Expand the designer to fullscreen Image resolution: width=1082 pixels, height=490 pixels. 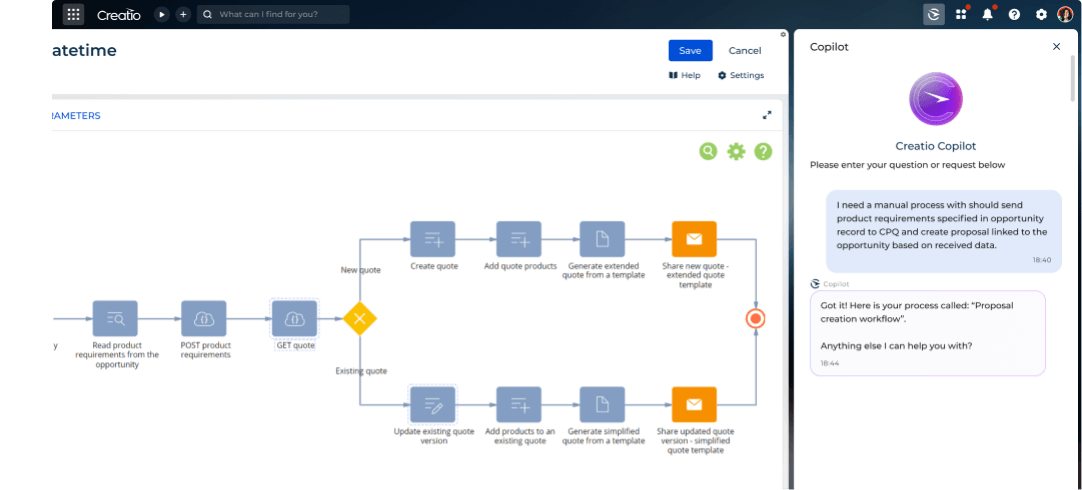[767, 115]
